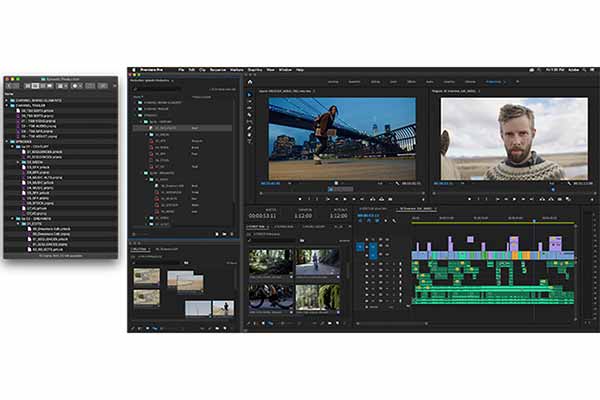Viewport: 600px width, 400px height.
Task: Open Source monitor settings wrench
Action: tap(398, 184)
